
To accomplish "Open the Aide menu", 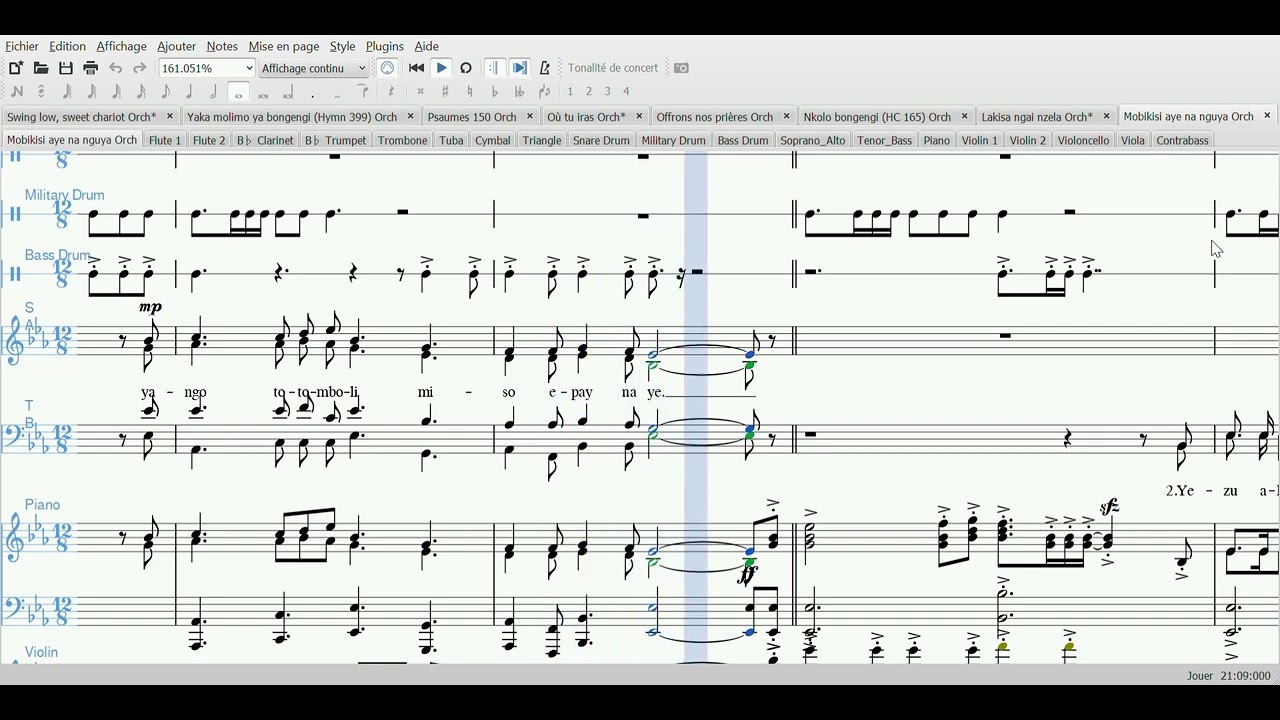I will (x=427, y=46).
